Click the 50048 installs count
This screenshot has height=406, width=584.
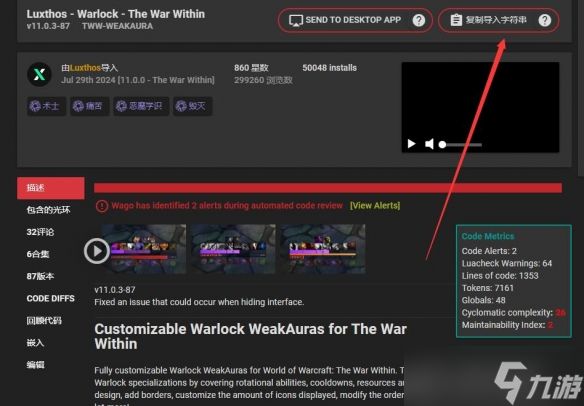329,68
